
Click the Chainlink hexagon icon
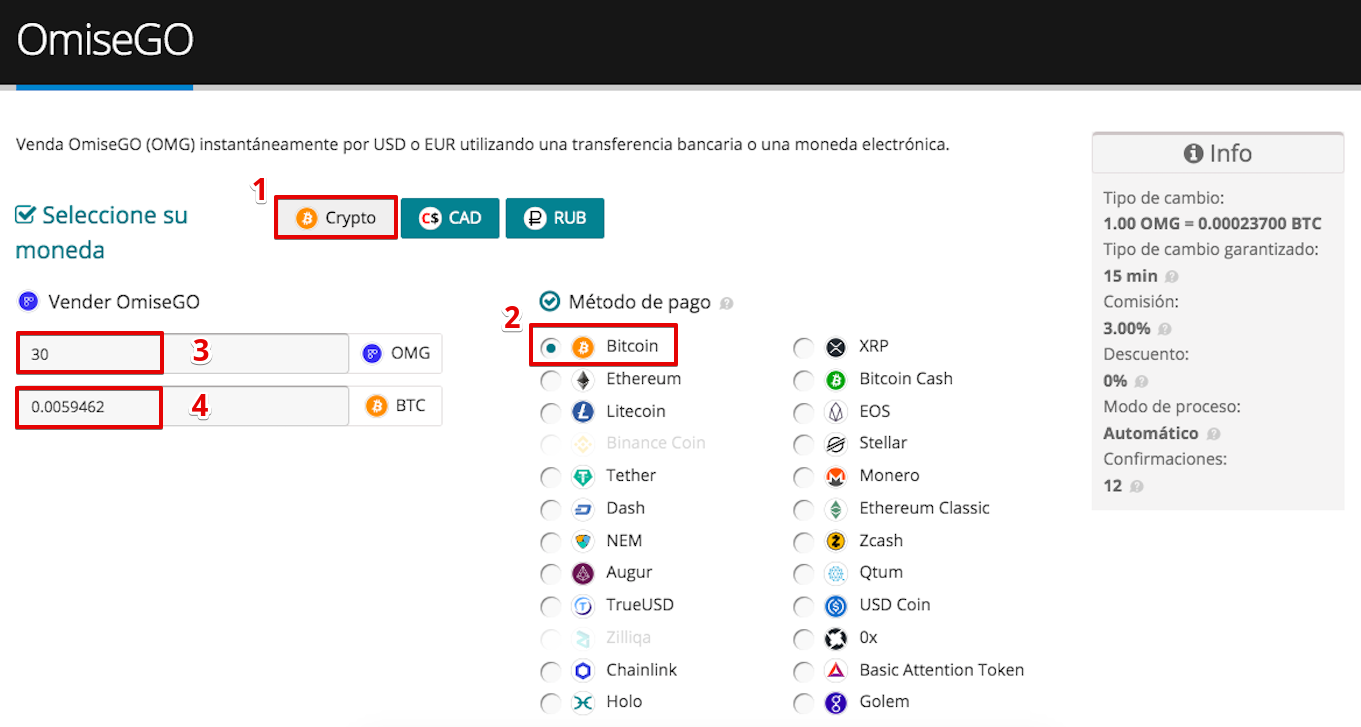(x=583, y=671)
